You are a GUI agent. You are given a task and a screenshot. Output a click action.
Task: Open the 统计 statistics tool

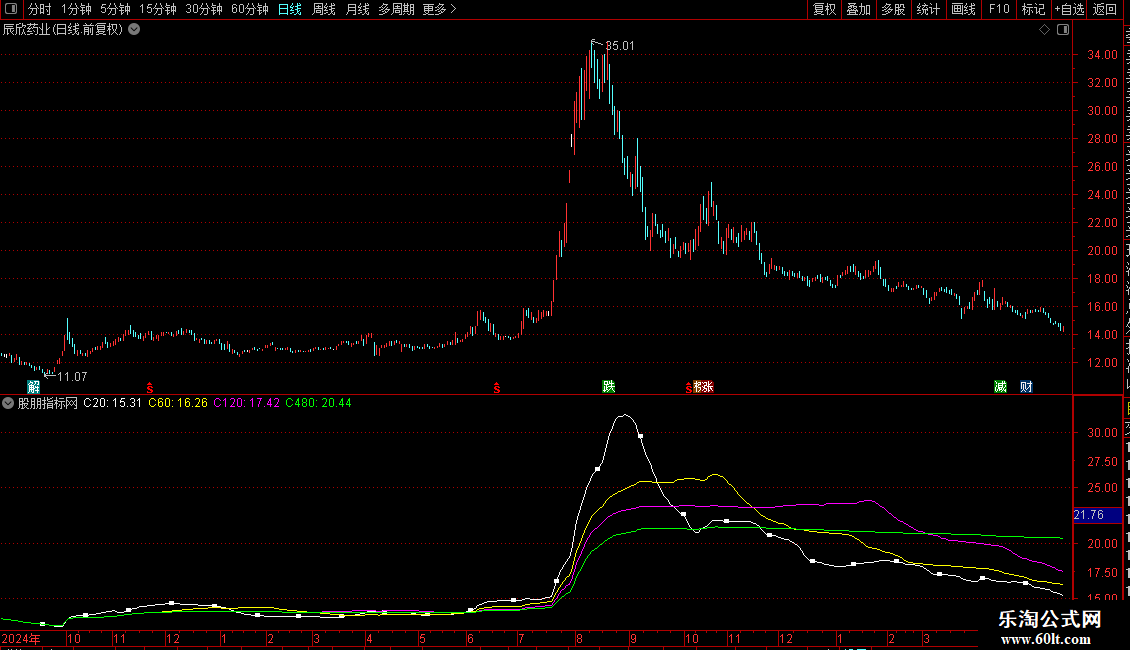[x=928, y=9]
